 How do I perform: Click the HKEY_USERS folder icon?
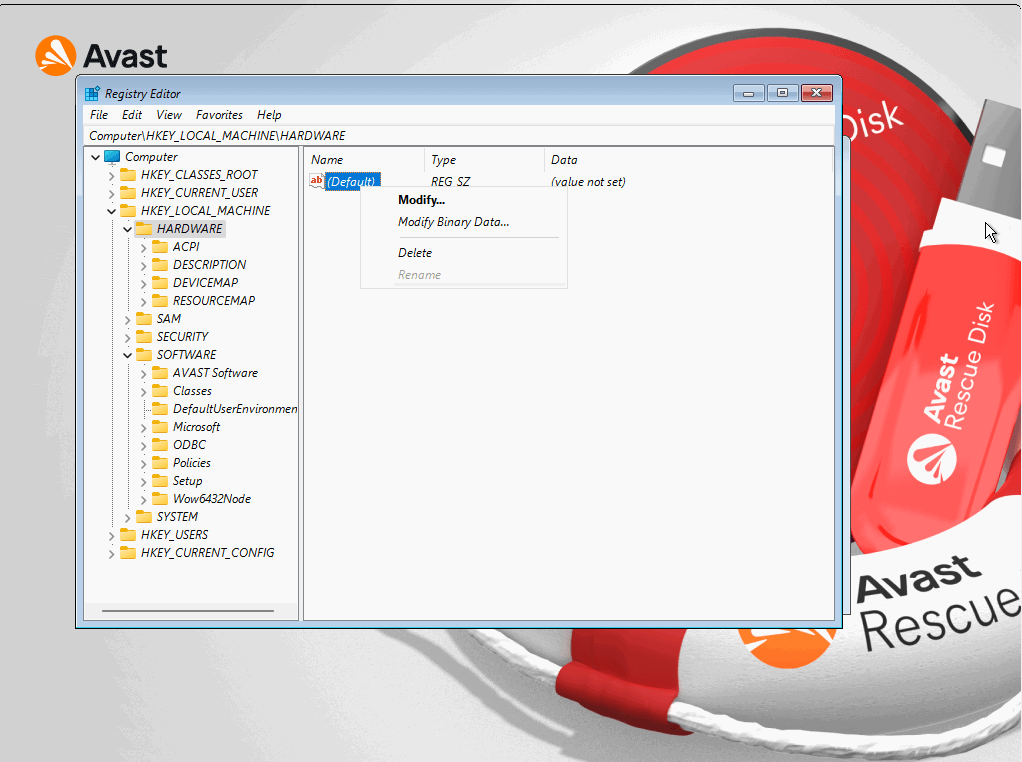coord(128,535)
